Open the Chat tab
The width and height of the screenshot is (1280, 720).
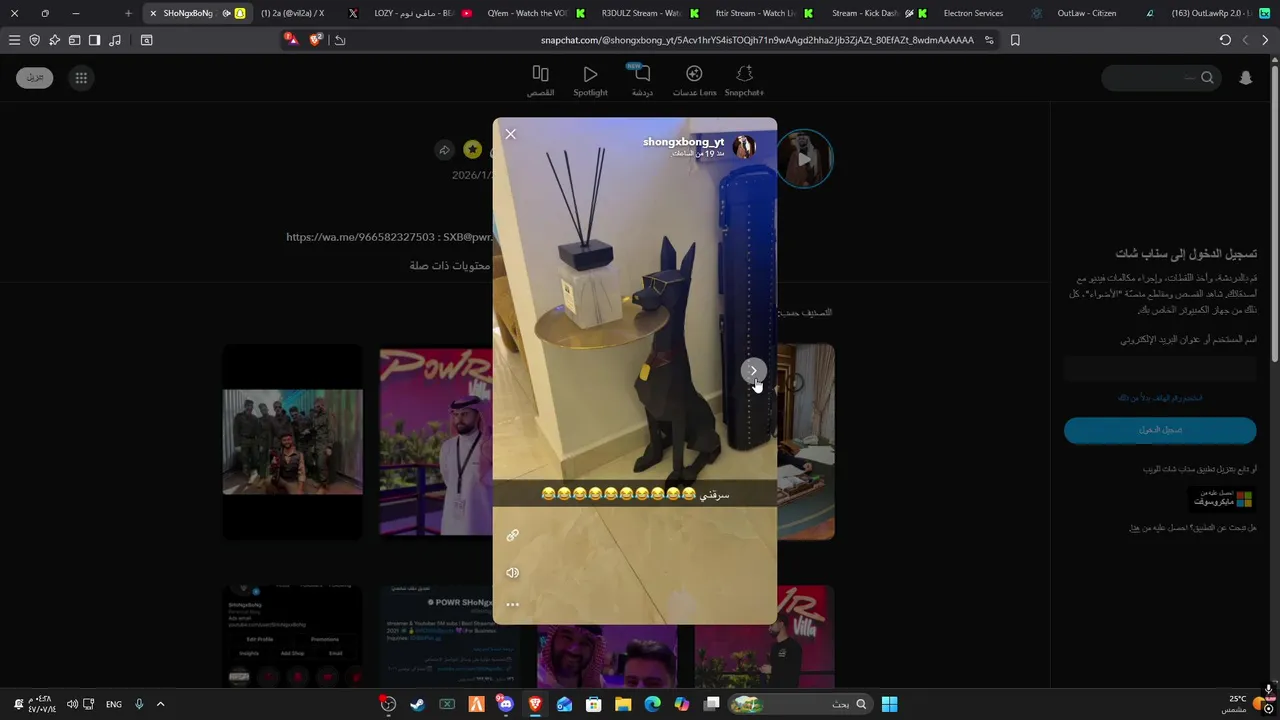coord(642,81)
